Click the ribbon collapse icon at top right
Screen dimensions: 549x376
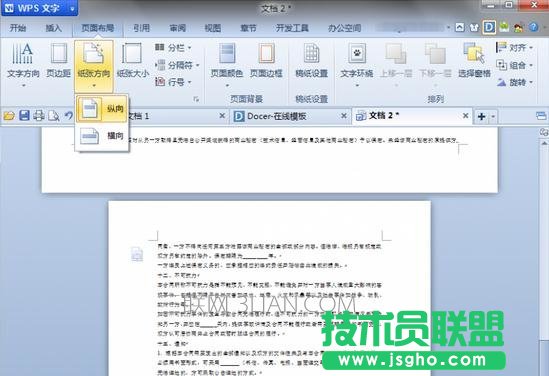460,27
